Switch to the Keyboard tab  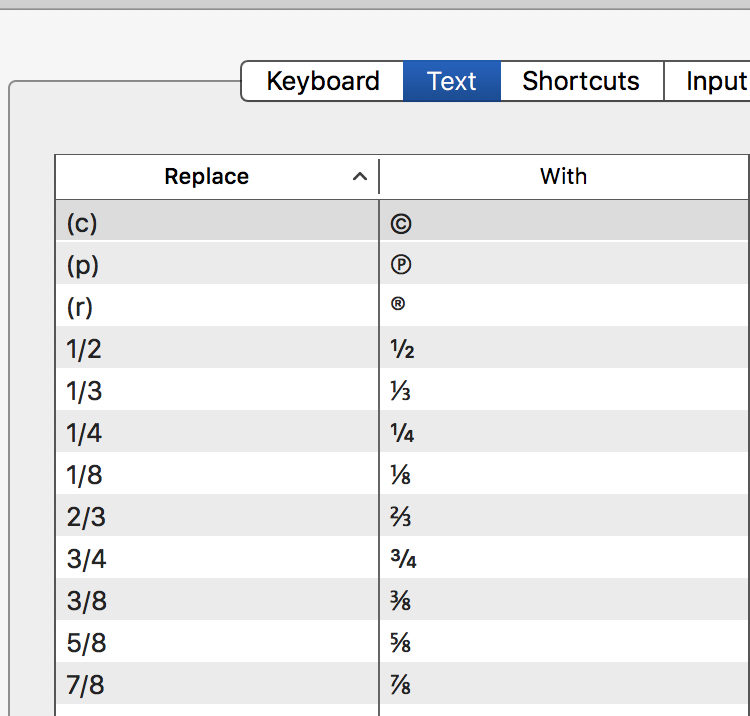tap(322, 81)
